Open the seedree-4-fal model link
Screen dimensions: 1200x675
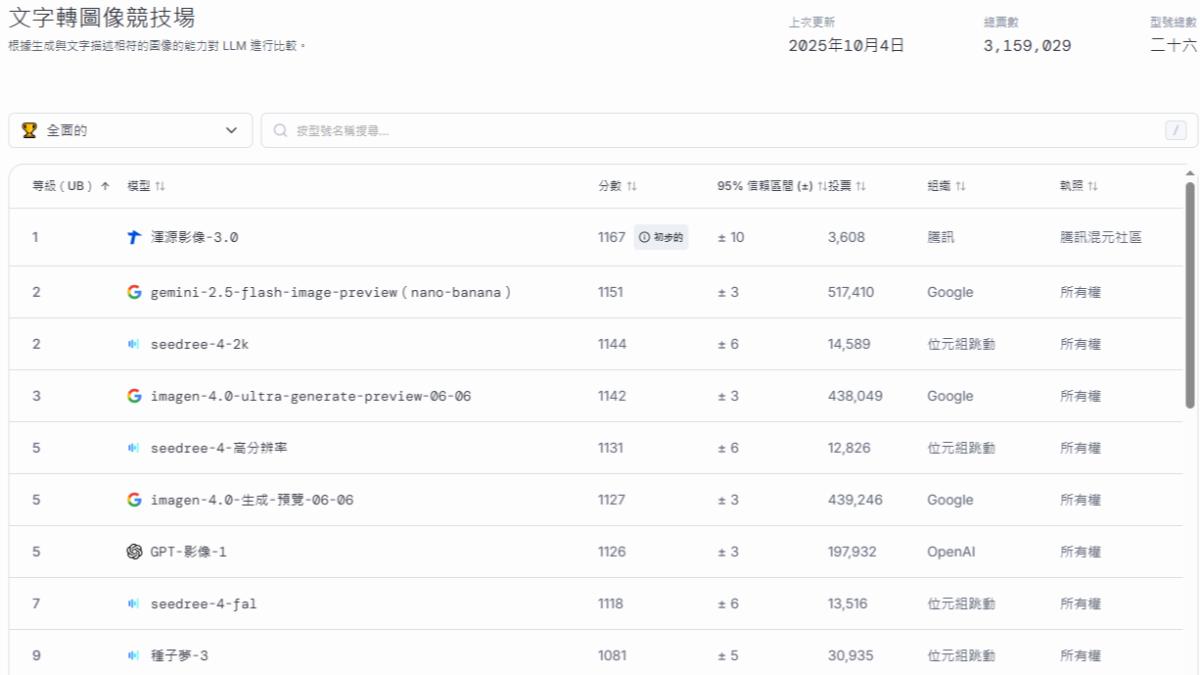[x=204, y=604]
